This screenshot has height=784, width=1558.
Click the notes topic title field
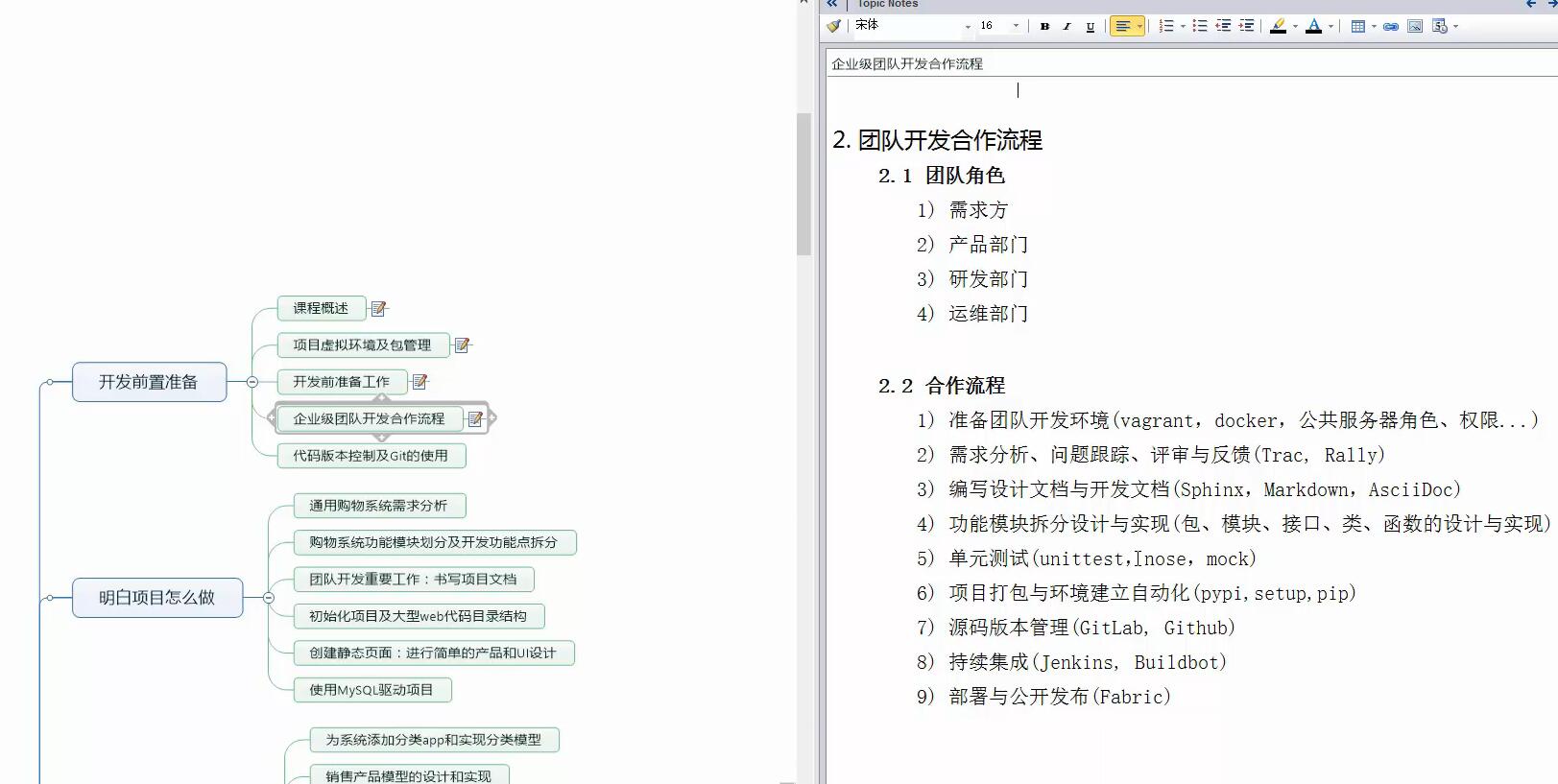pyautogui.click(x=1192, y=63)
